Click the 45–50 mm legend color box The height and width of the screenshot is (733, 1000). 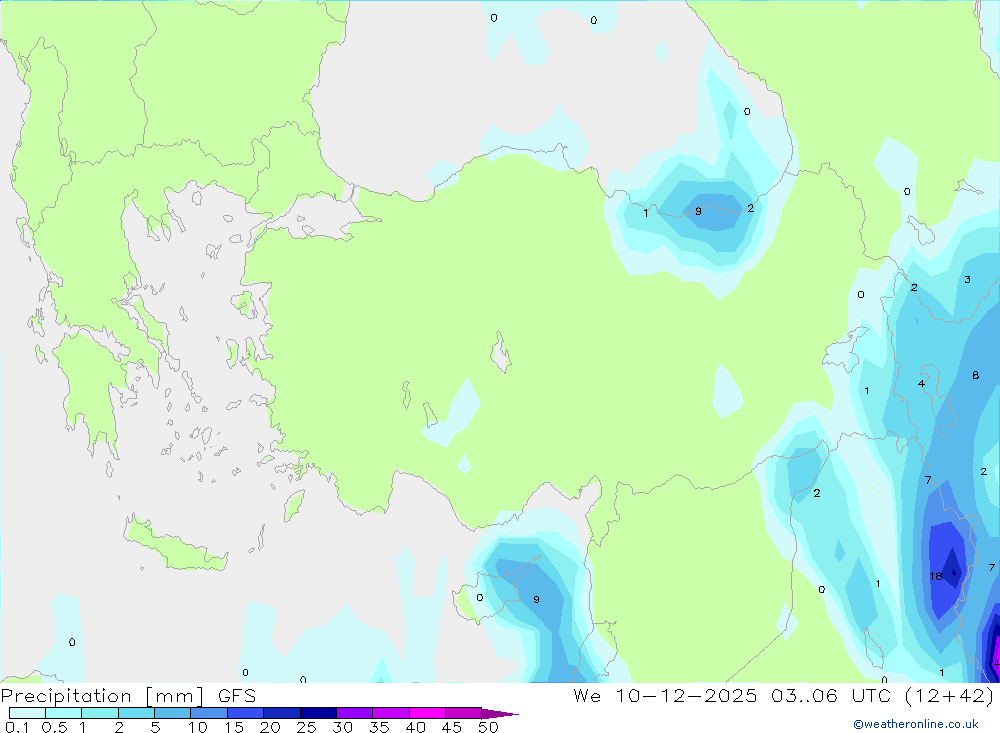pyautogui.click(x=464, y=713)
